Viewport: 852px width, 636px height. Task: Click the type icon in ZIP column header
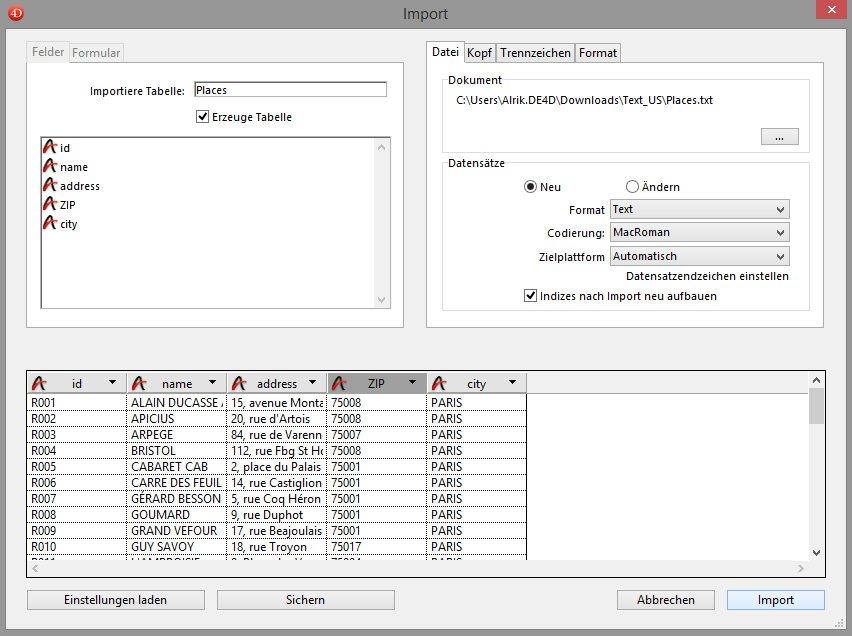pos(339,383)
